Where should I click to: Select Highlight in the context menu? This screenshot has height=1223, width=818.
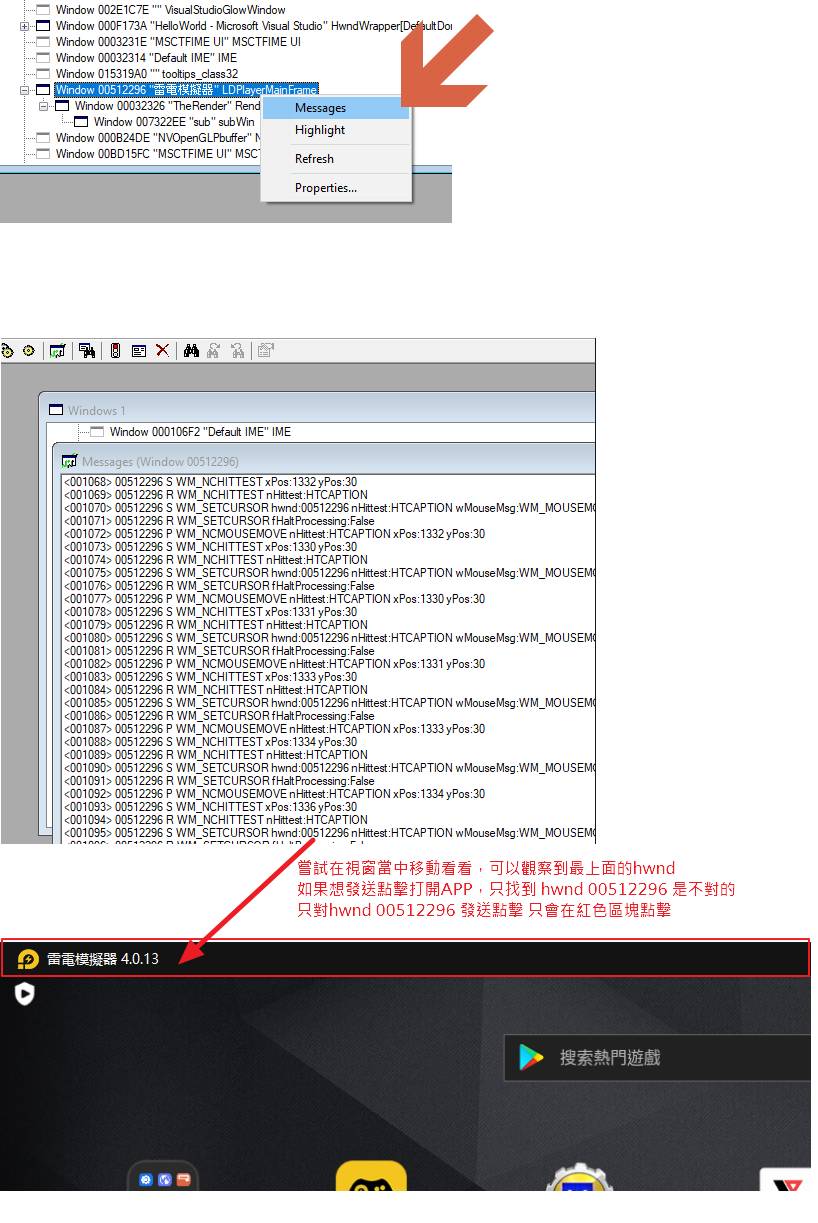tap(320, 130)
